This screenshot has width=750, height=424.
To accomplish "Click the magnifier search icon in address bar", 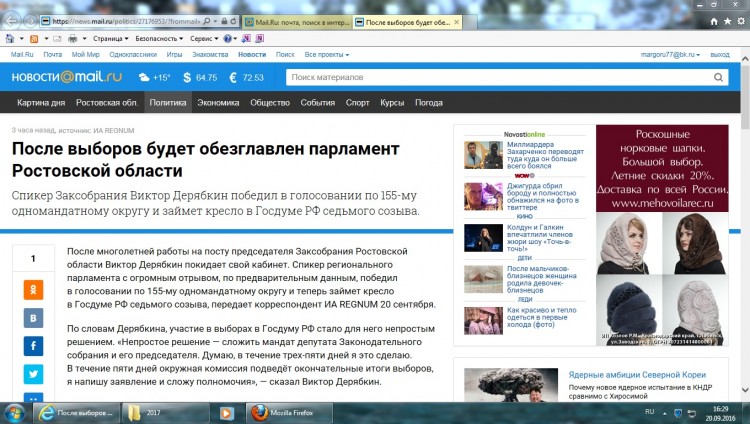I will pos(207,21).
